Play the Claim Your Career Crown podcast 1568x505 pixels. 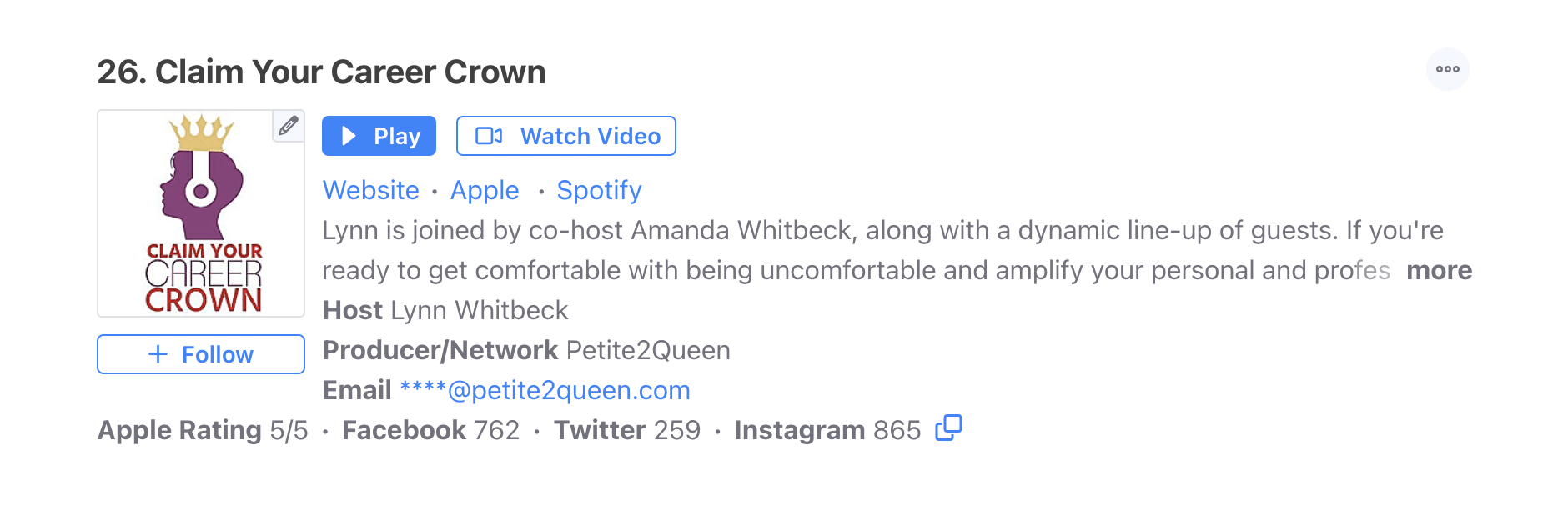379,136
